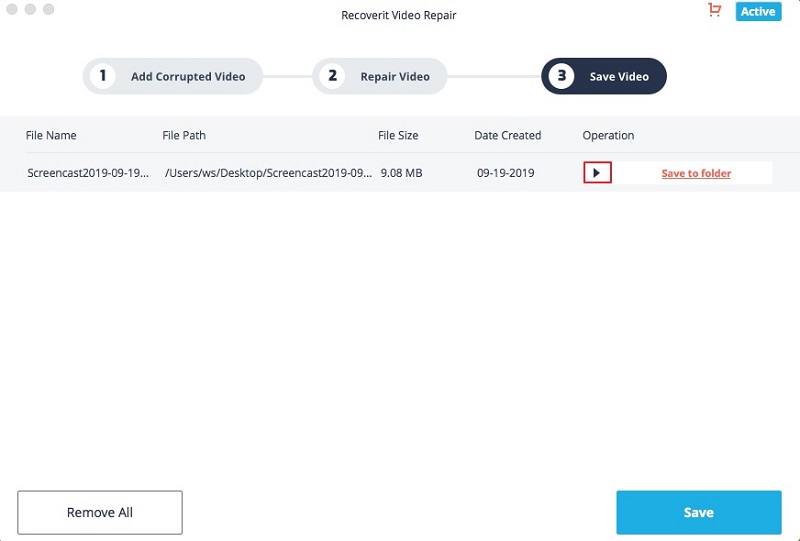Click the Save to folder link
The image size is (800, 541).
tap(696, 173)
